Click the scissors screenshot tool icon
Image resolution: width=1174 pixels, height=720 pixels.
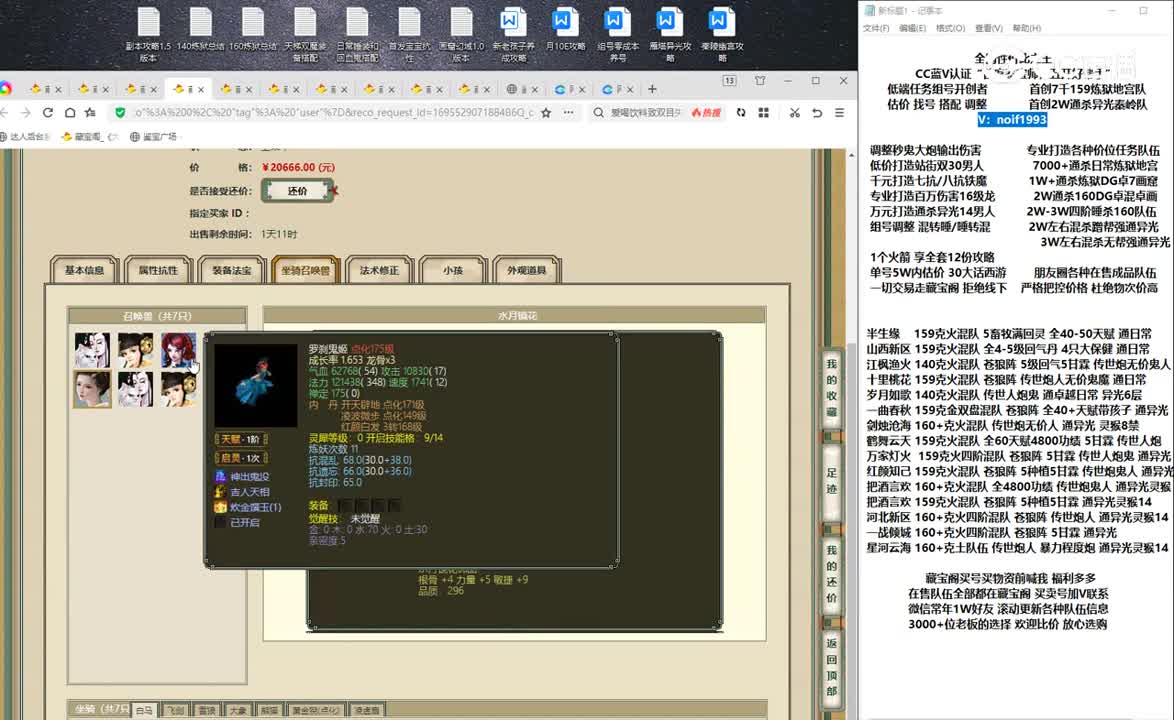point(794,112)
